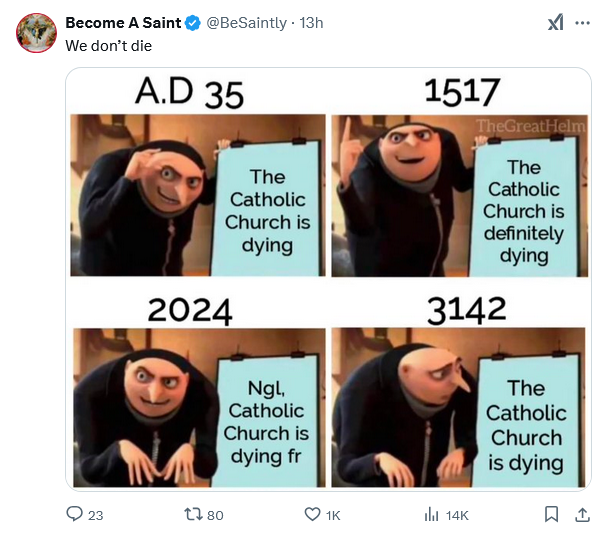Click the tweet text "We don't die"
Screen dimensions: 609x536
pyautogui.click(x=109, y=45)
